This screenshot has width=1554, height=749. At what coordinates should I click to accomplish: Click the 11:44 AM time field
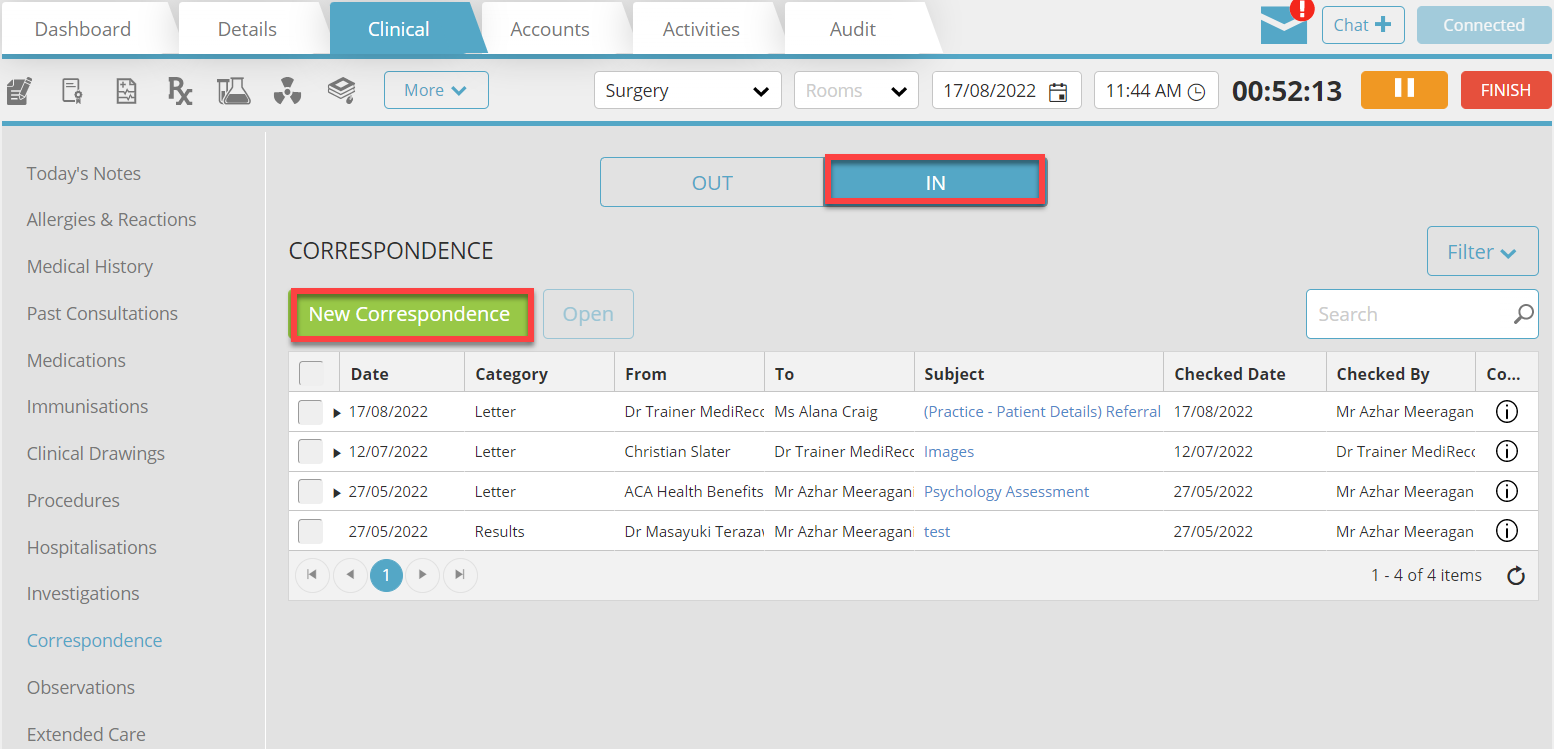(1157, 91)
